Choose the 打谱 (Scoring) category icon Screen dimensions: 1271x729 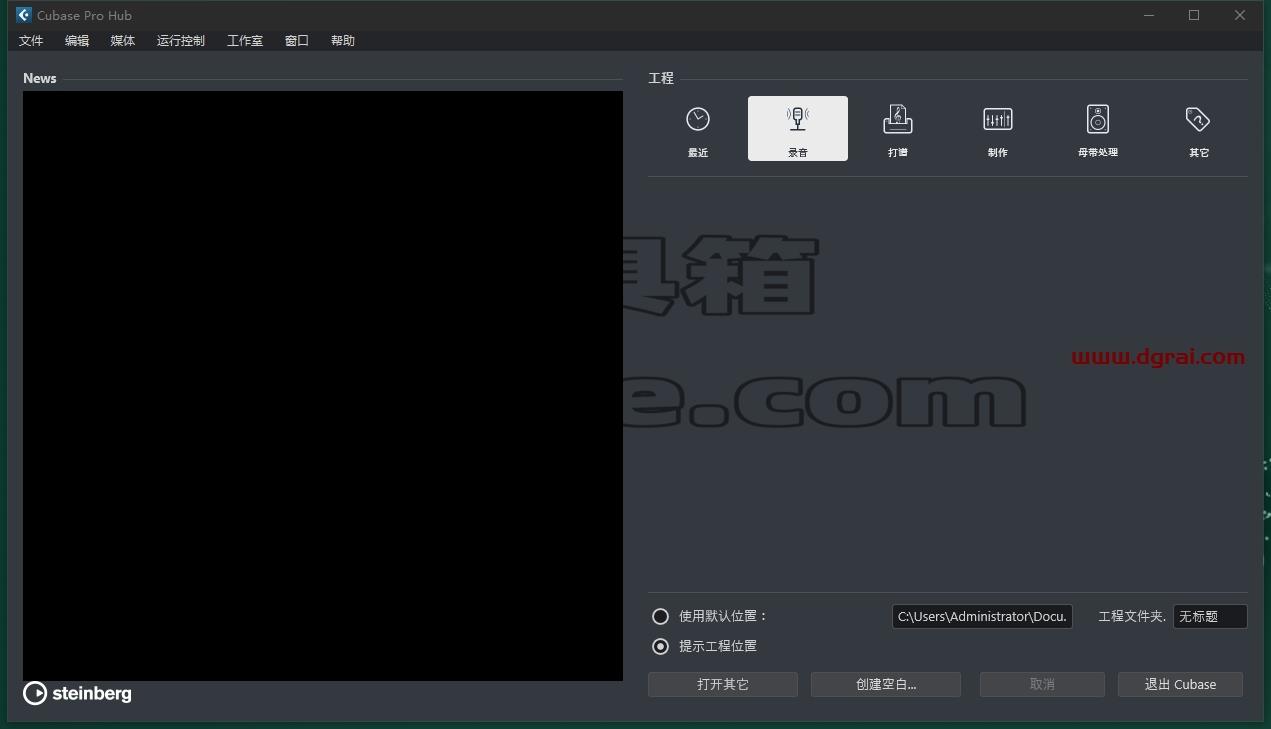click(x=898, y=129)
